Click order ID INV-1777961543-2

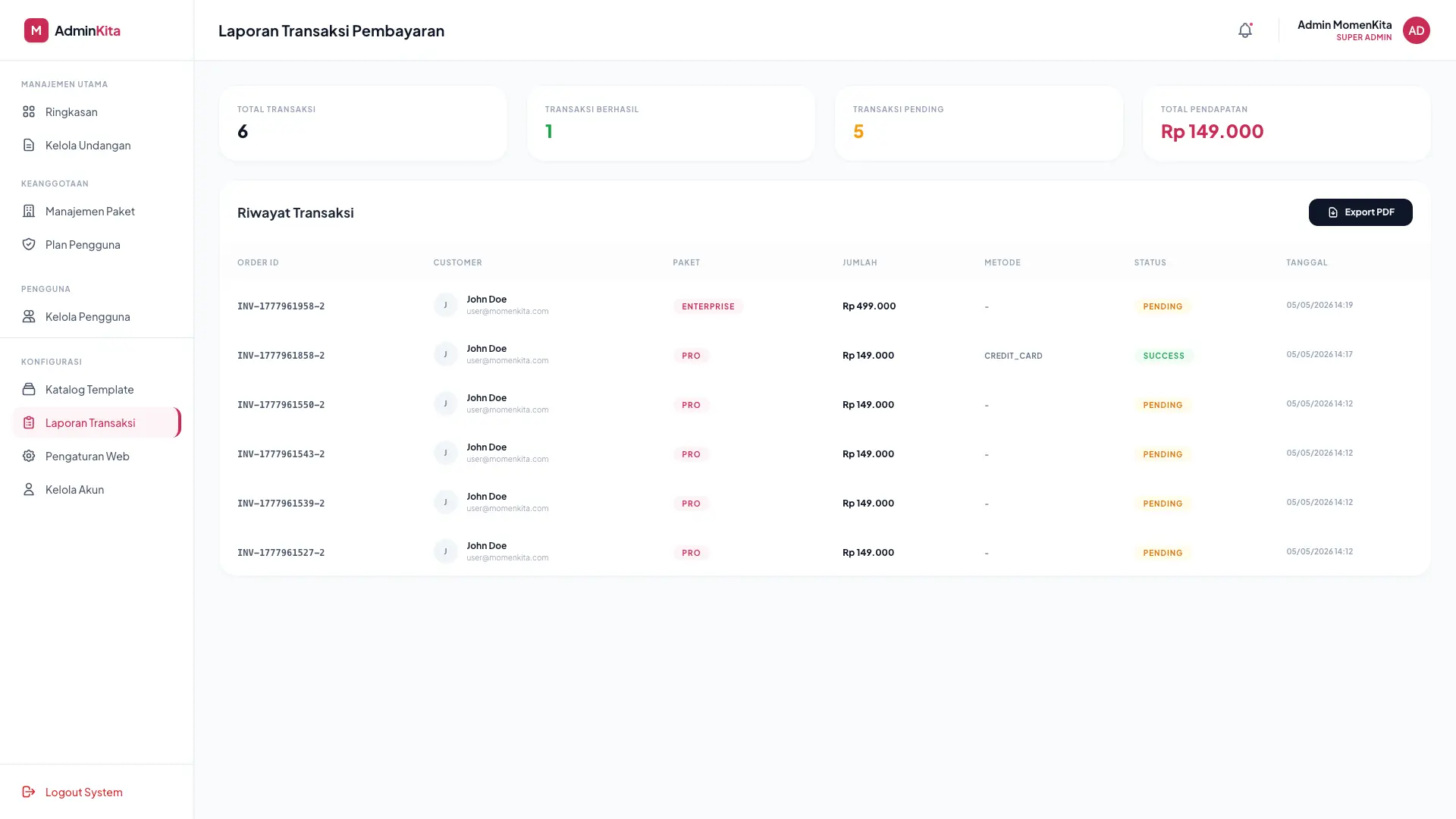pyautogui.click(x=281, y=454)
